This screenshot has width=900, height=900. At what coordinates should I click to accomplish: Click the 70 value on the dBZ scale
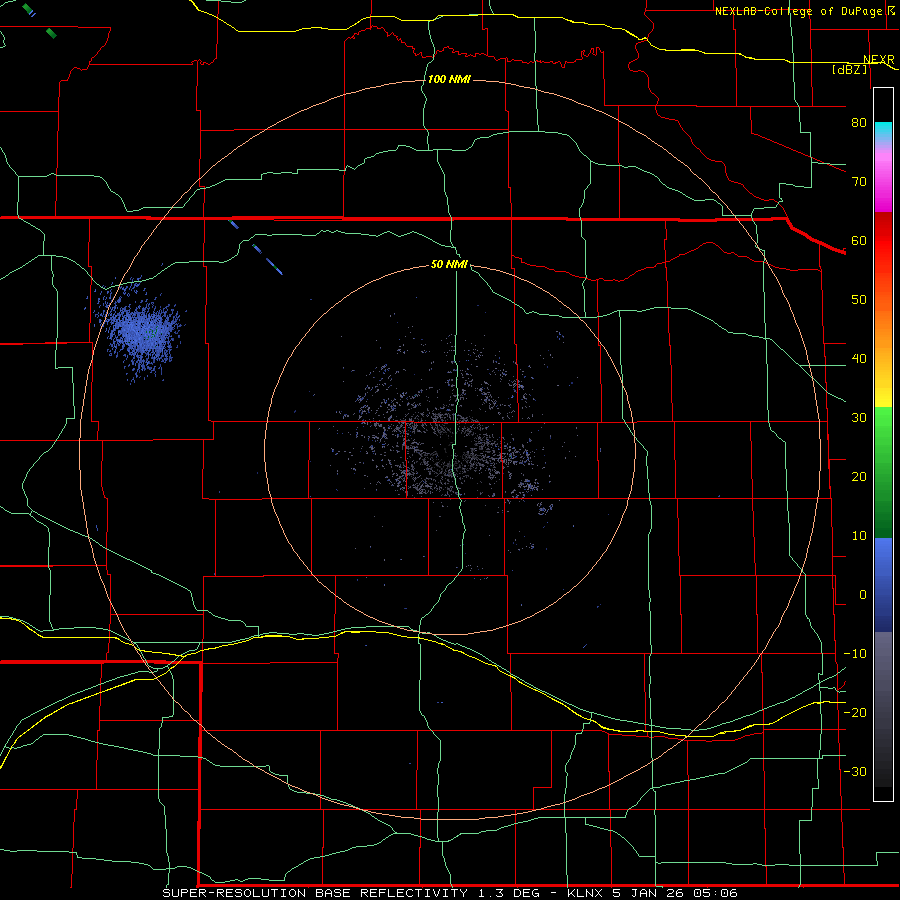pos(859,181)
